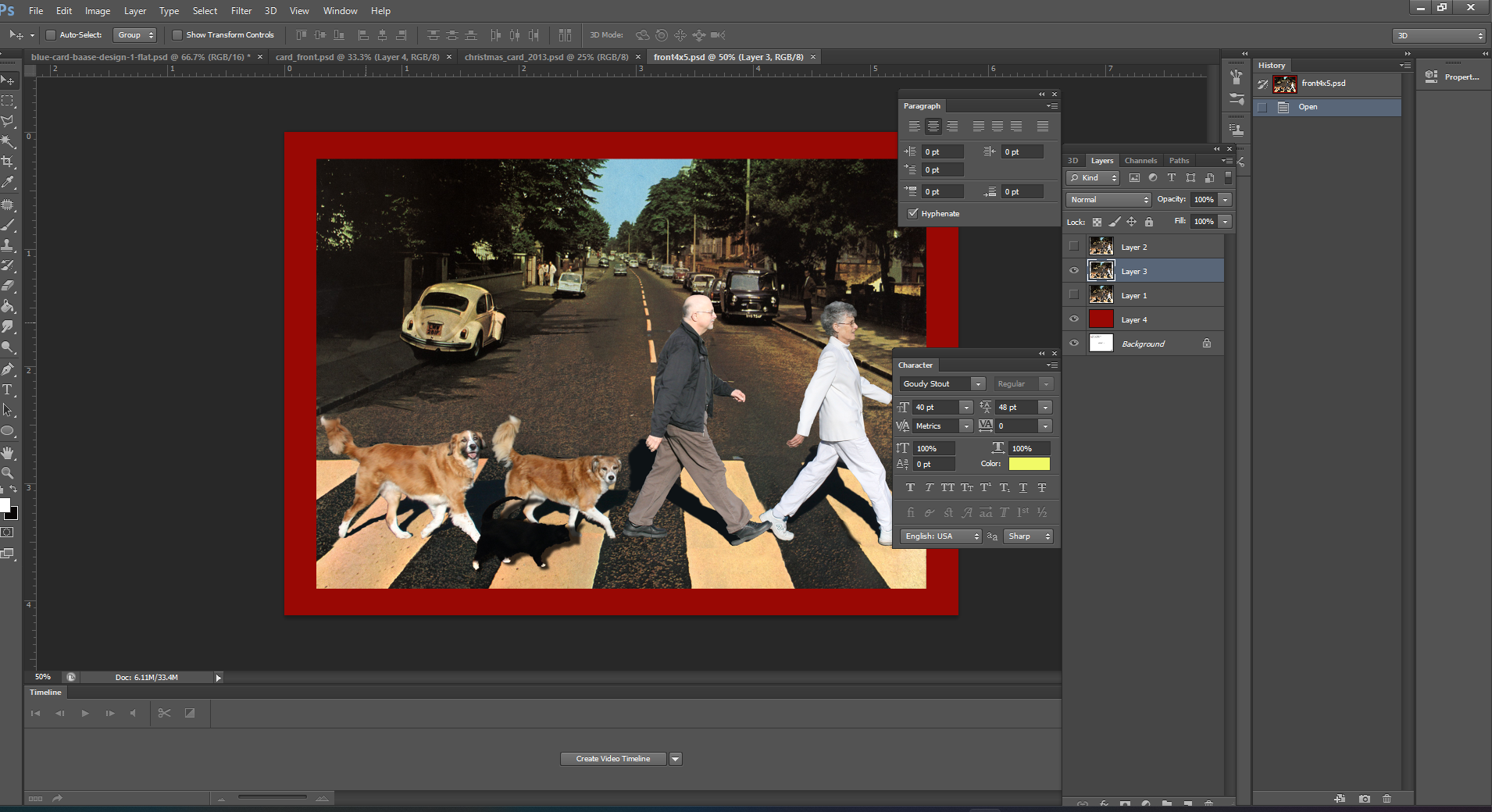Image resolution: width=1506 pixels, height=812 pixels.
Task: Select the Crop tool
Action: pyautogui.click(x=8, y=162)
